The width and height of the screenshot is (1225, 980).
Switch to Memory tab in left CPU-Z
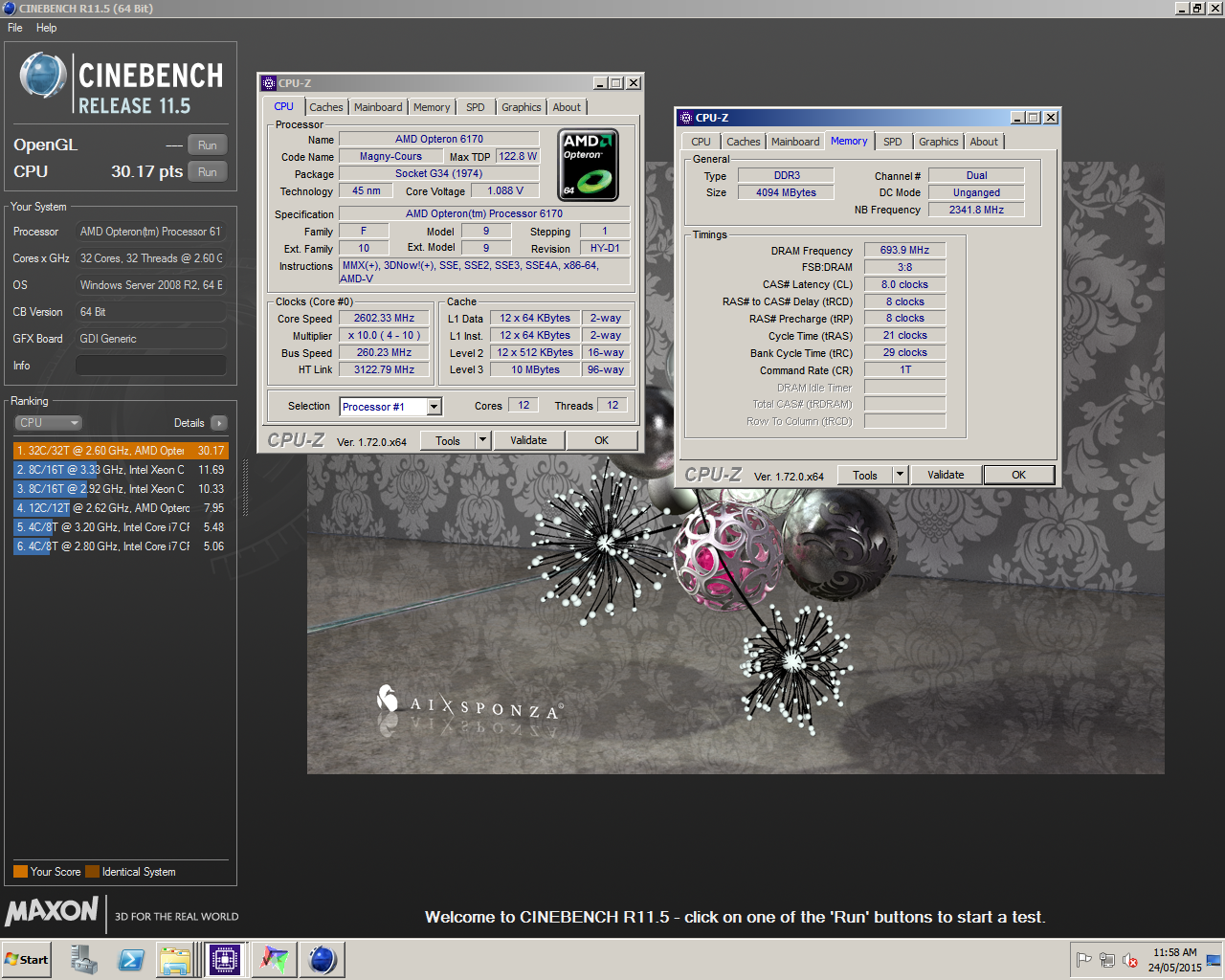432,107
